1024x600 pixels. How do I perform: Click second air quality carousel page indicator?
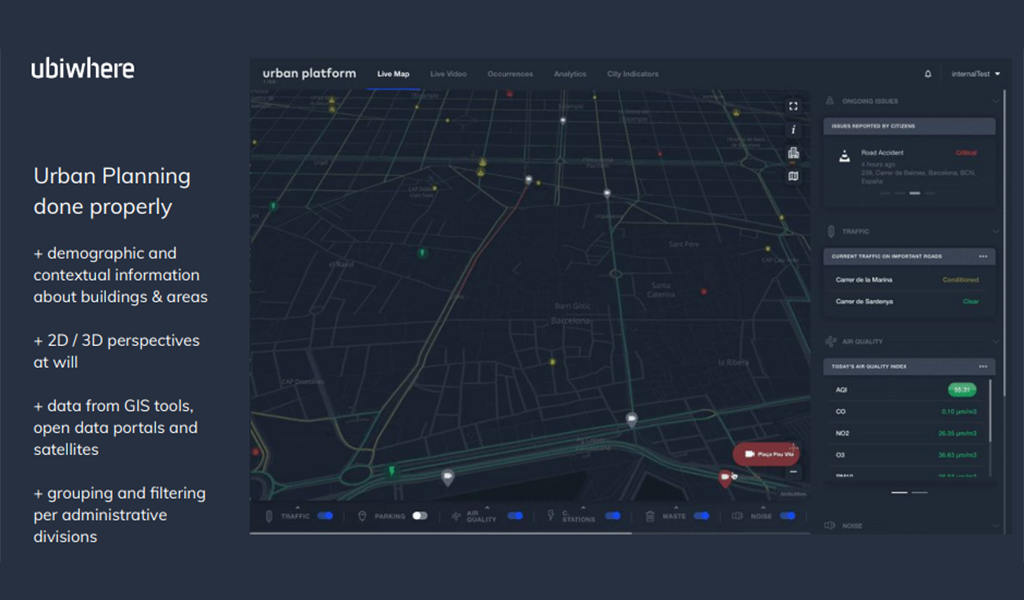pos(920,492)
